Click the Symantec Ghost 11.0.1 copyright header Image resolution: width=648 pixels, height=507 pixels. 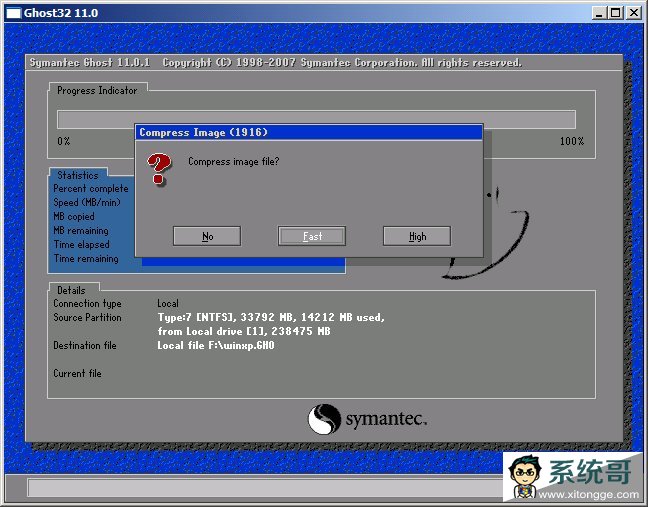pos(276,63)
